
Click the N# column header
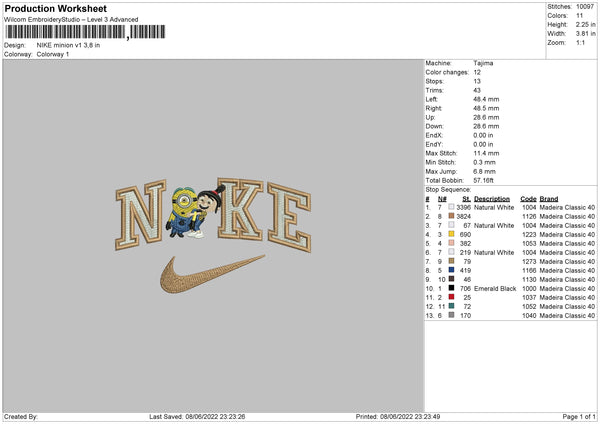coord(442,199)
